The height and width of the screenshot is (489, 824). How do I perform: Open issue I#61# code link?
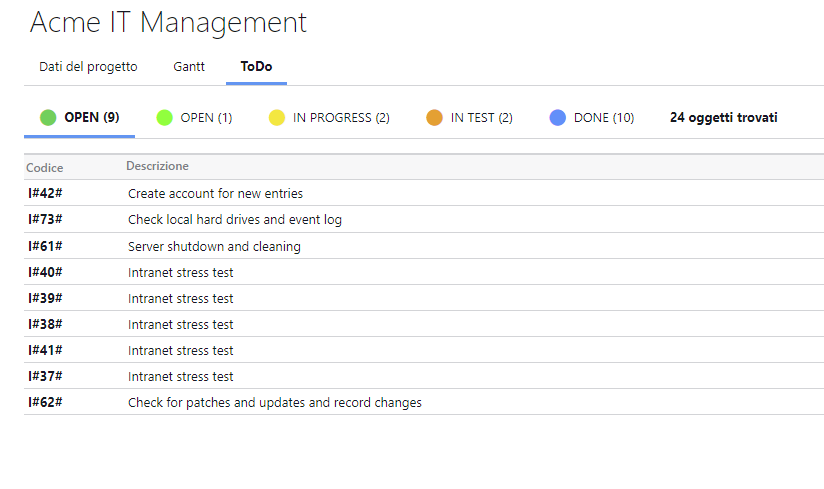point(45,246)
